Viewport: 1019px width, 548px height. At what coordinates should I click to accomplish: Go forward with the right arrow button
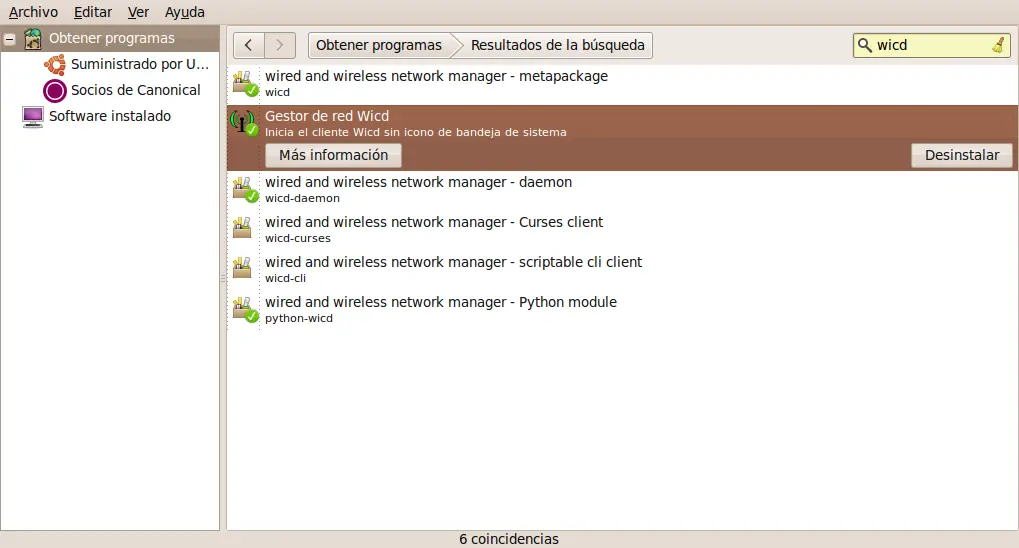point(280,45)
